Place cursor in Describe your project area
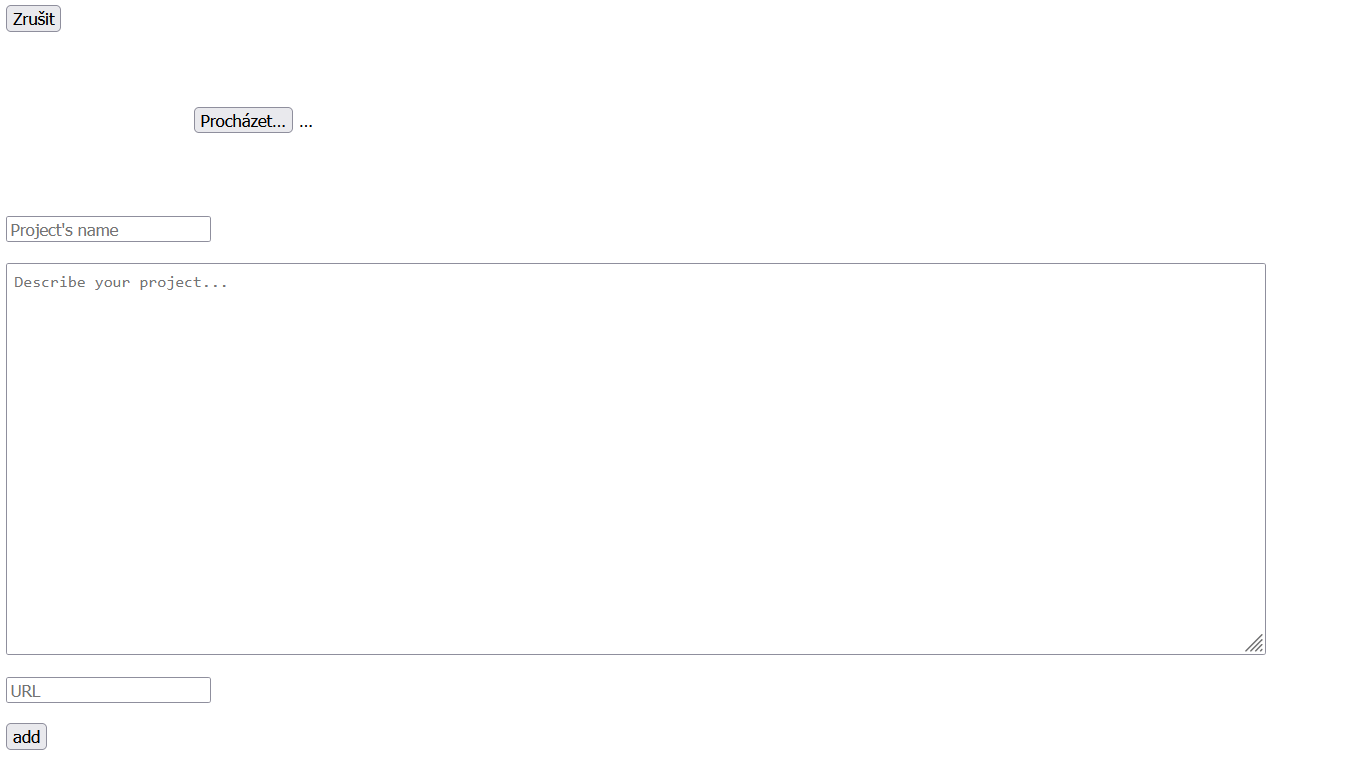Image resolution: width=1356 pixels, height=783 pixels. [635, 459]
